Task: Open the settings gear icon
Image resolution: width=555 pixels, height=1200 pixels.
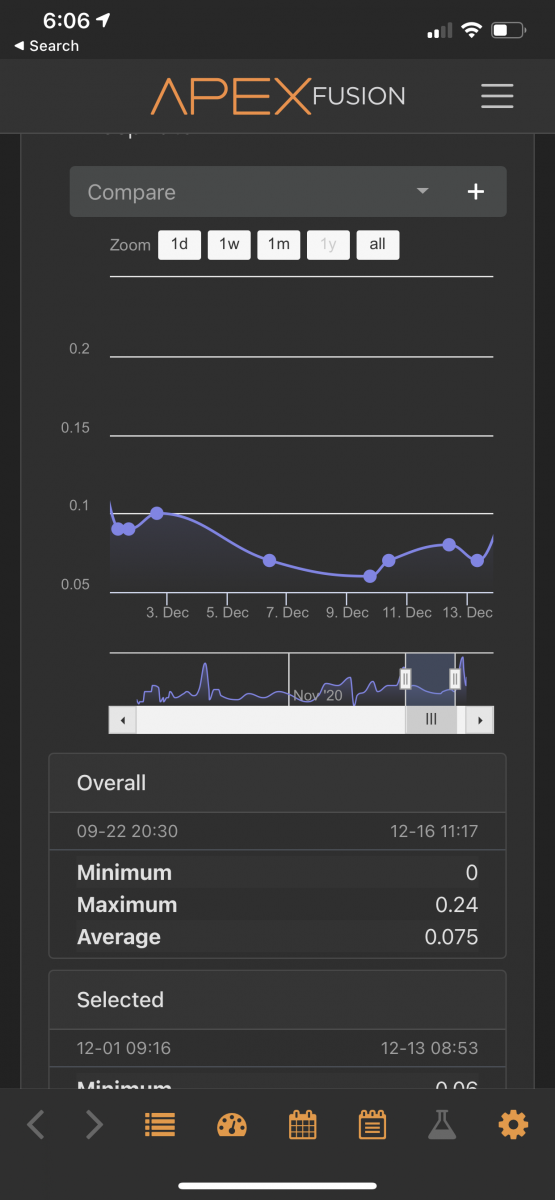Action: pyautogui.click(x=513, y=1125)
